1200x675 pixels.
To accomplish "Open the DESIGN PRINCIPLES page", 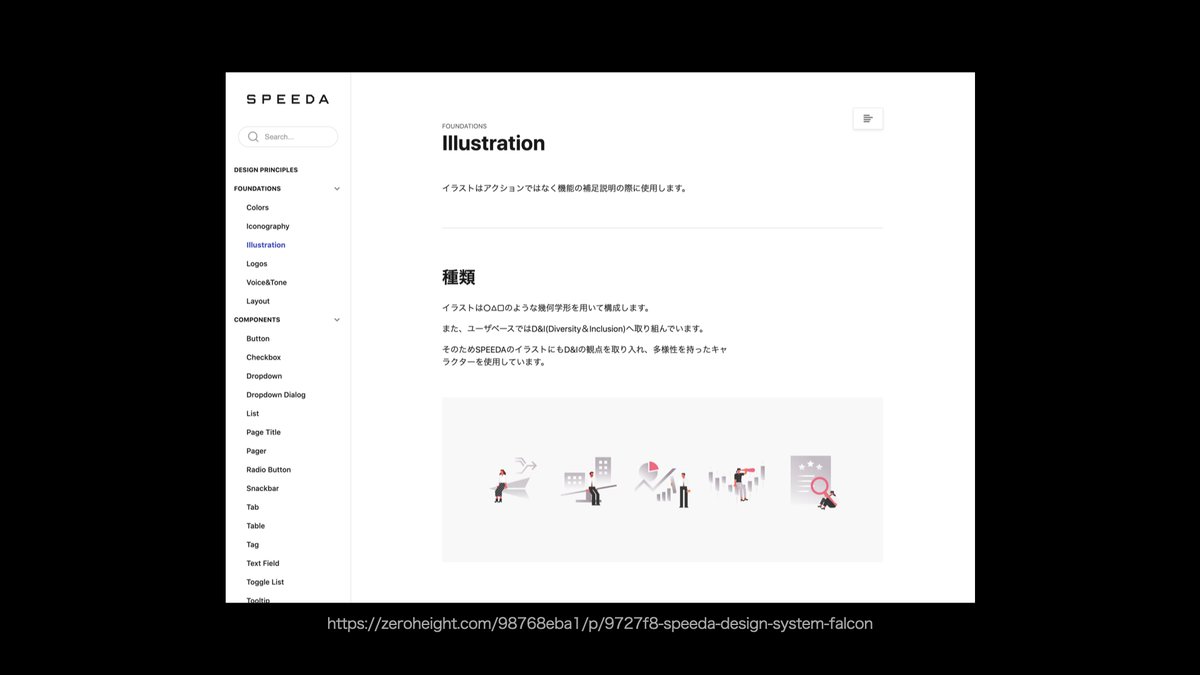I will click(x=266, y=170).
